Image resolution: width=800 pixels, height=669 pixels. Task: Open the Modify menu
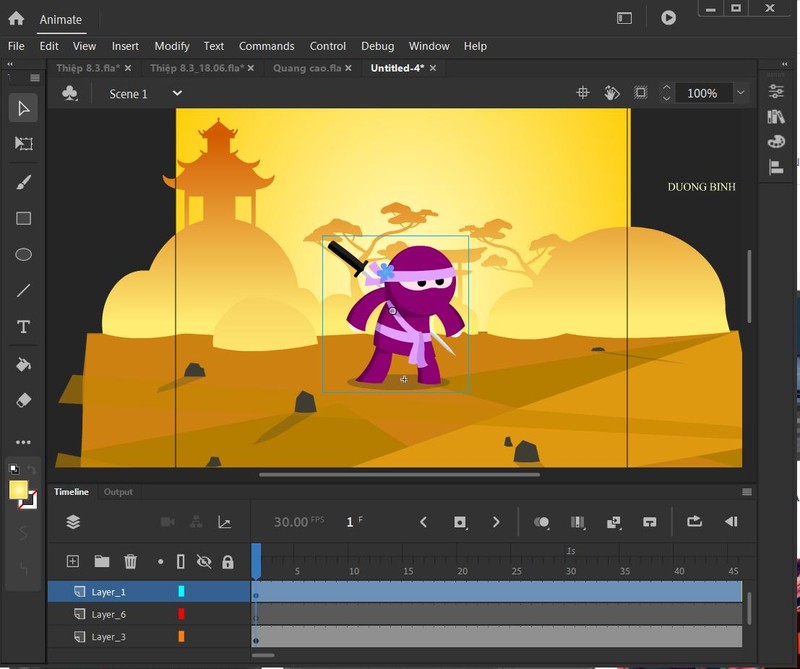pos(172,46)
